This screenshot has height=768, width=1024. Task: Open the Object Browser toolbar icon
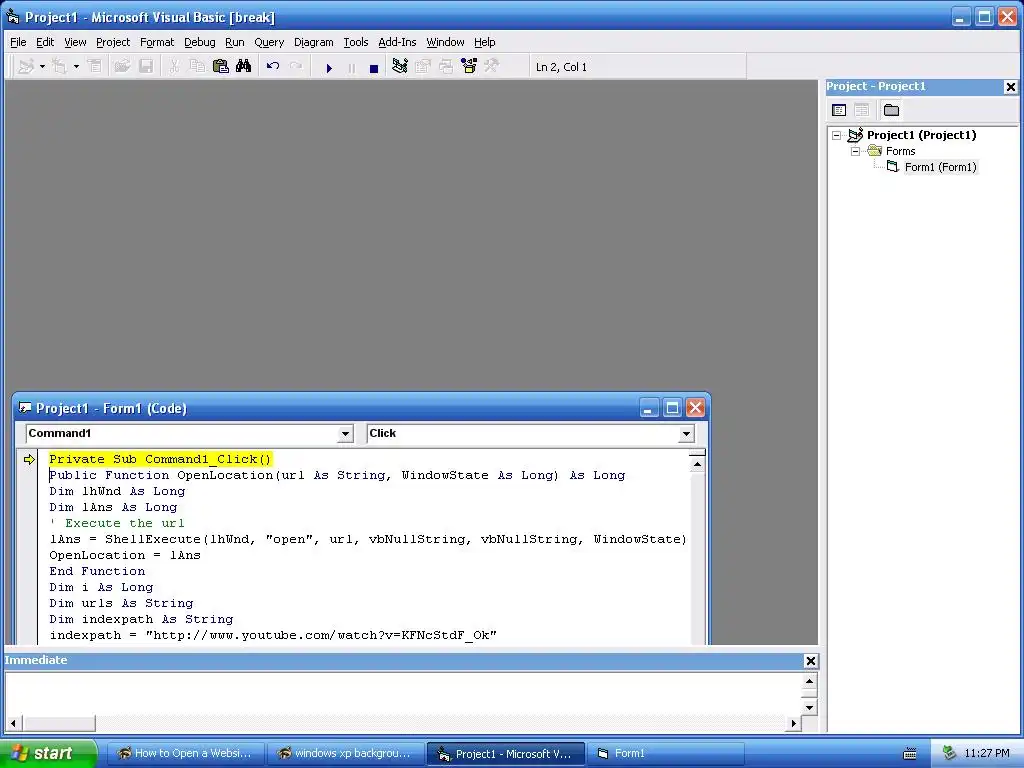(469, 67)
